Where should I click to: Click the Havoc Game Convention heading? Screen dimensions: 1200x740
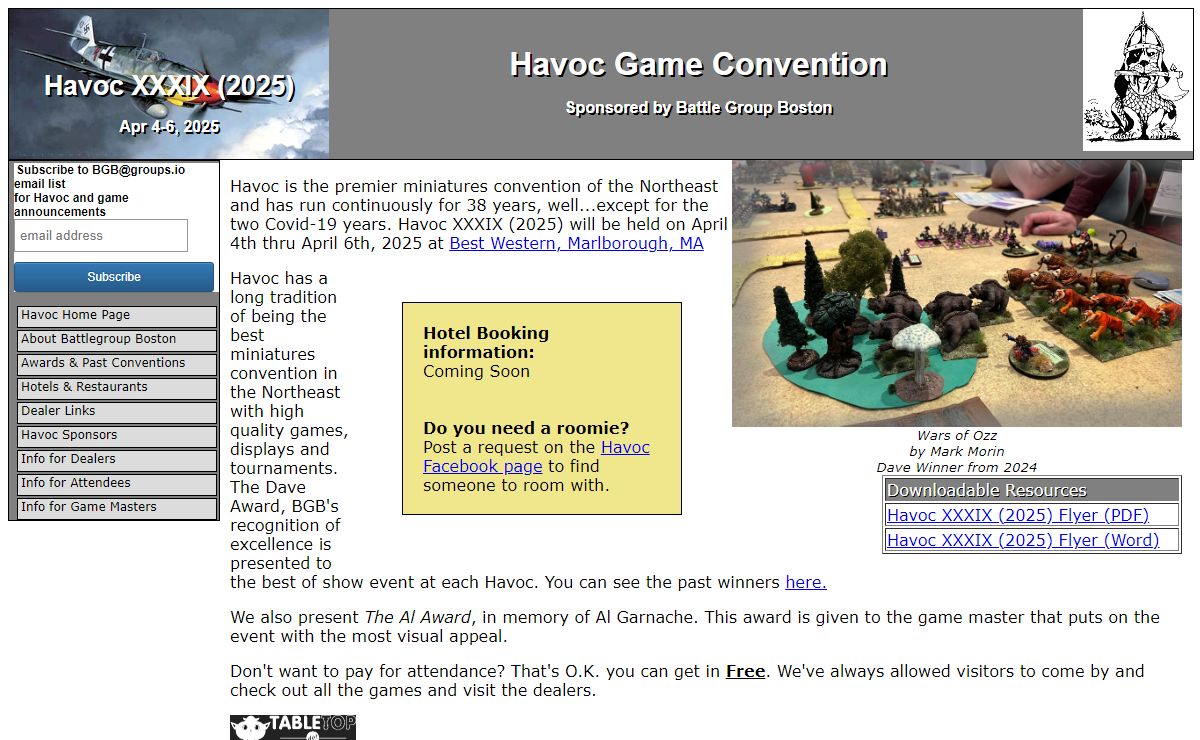coord(698,64)
